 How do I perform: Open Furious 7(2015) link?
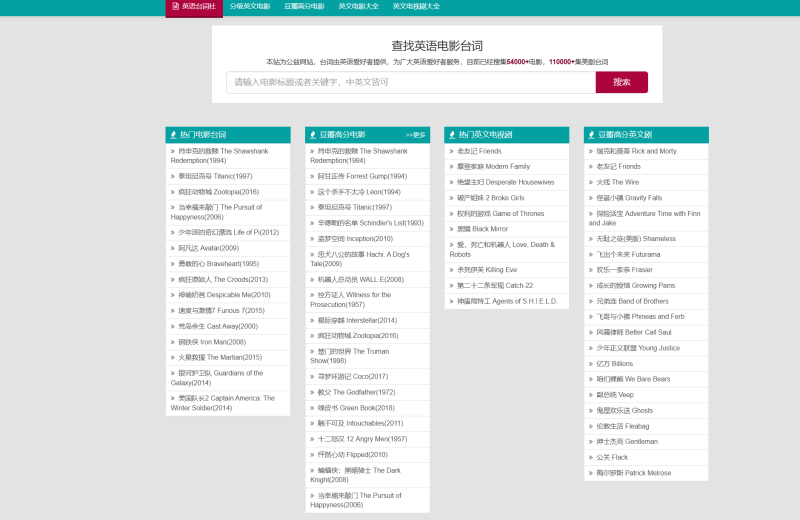221,311
